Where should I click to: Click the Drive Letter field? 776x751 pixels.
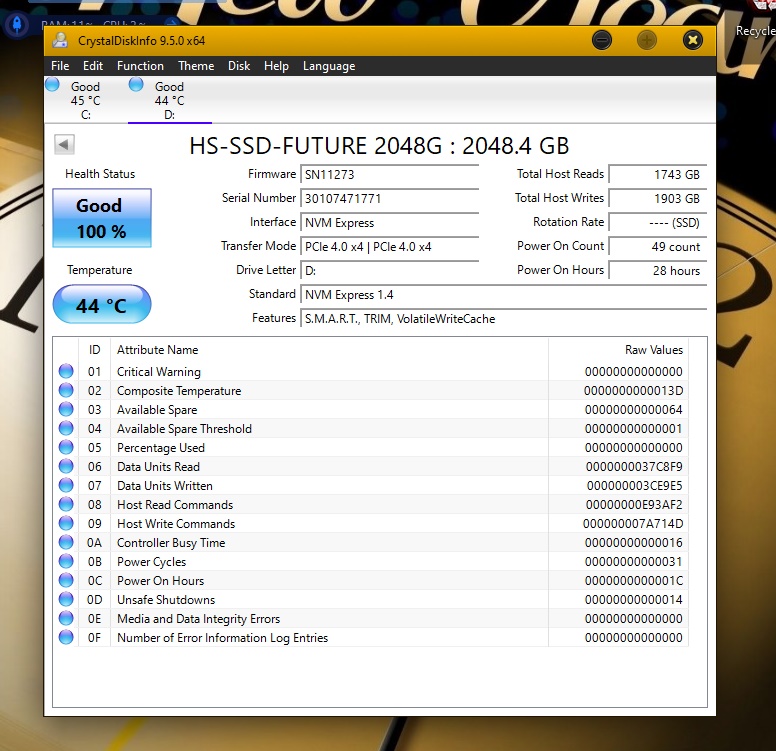point(389,271)
